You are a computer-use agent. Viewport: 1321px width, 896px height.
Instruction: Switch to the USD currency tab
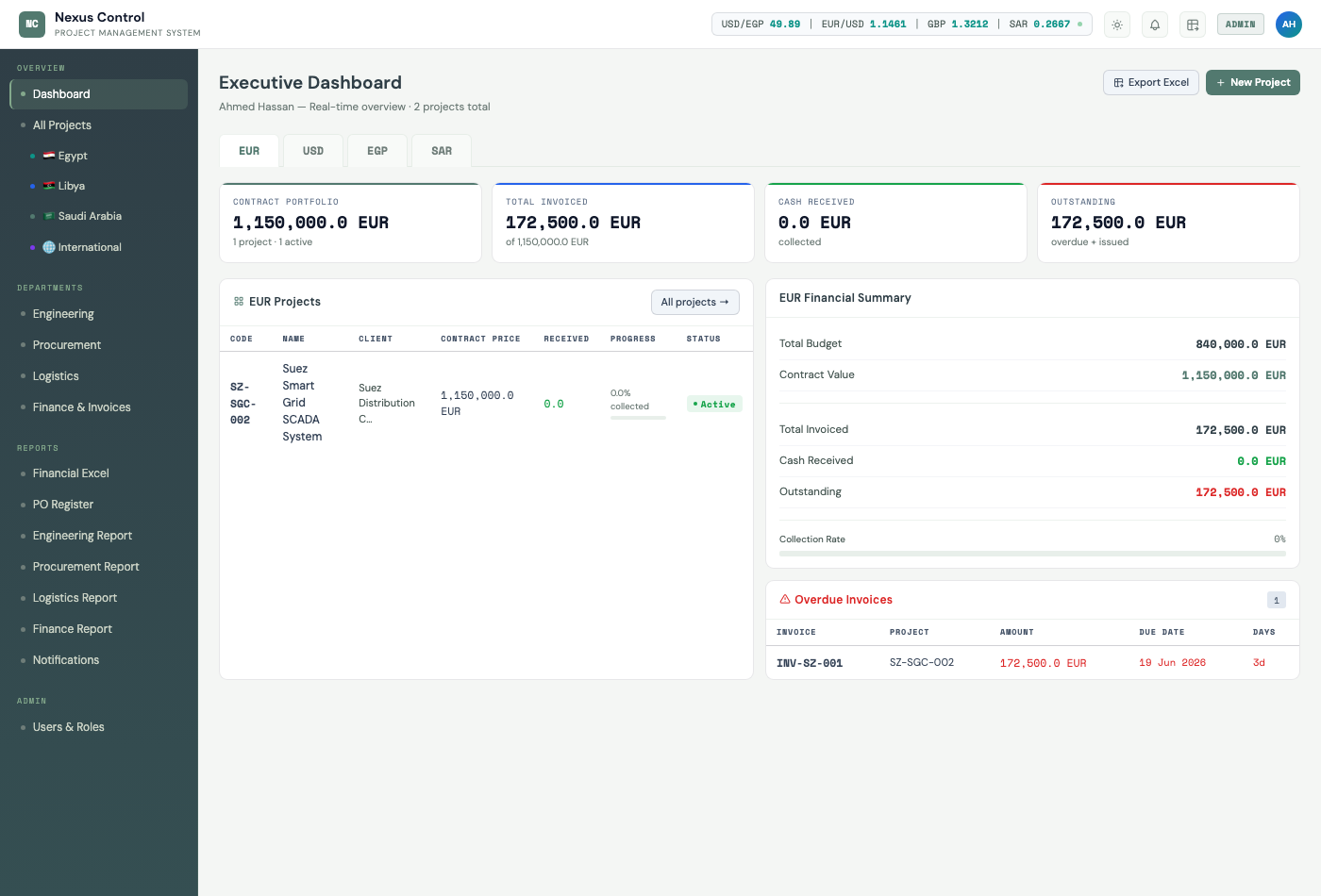point(313,151)
